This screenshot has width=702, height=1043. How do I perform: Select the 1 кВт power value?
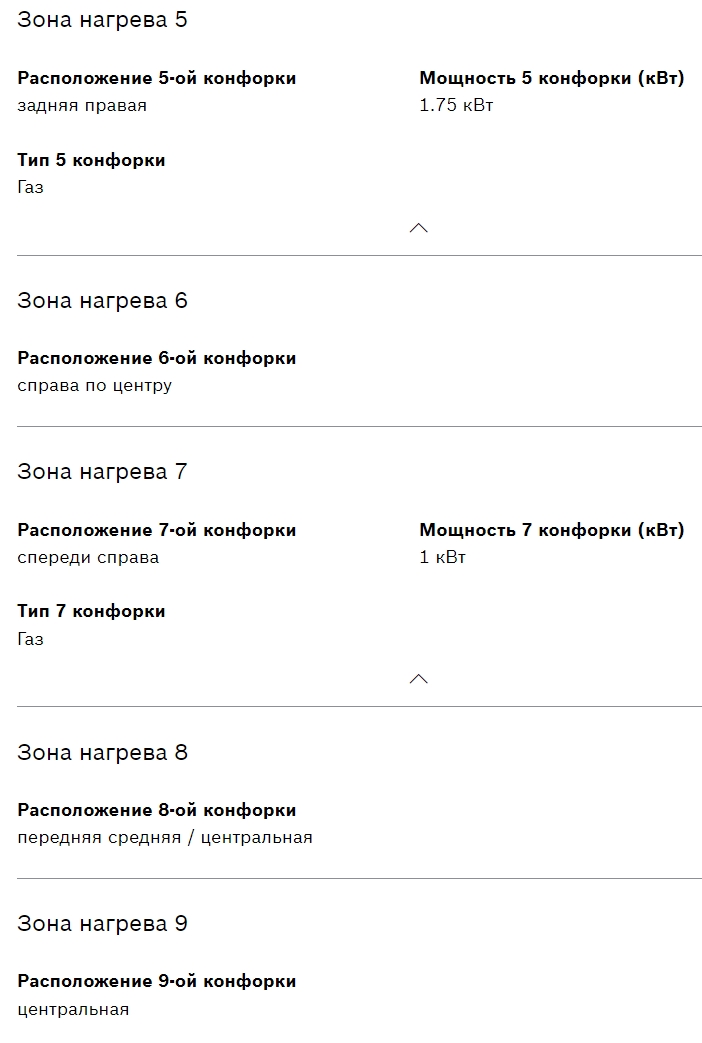(442, 558)
